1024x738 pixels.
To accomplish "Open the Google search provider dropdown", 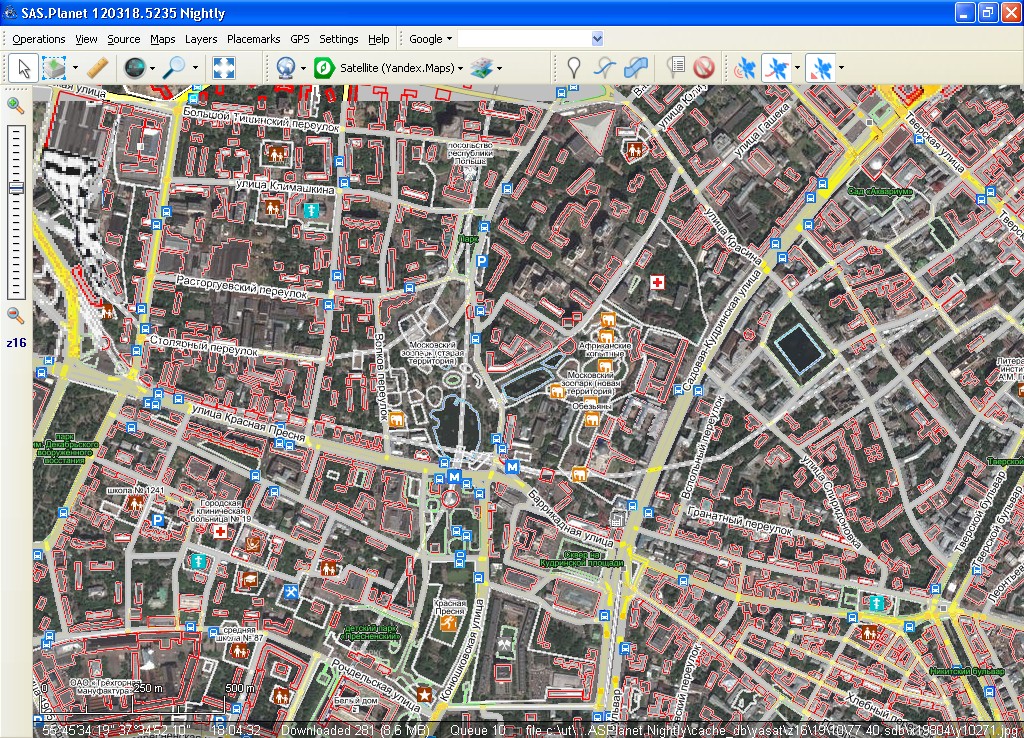I will pyautogui.click(x=431, y=39).
